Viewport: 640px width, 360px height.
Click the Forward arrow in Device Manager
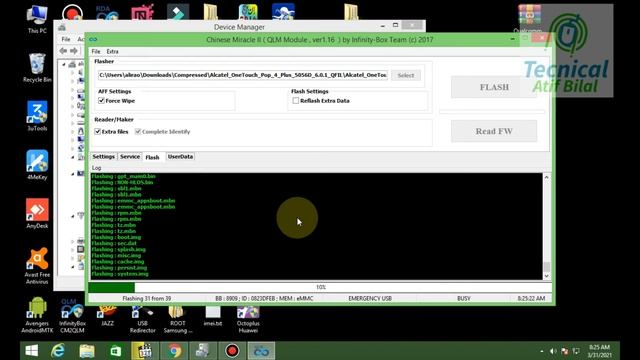[x=74, y=51]
